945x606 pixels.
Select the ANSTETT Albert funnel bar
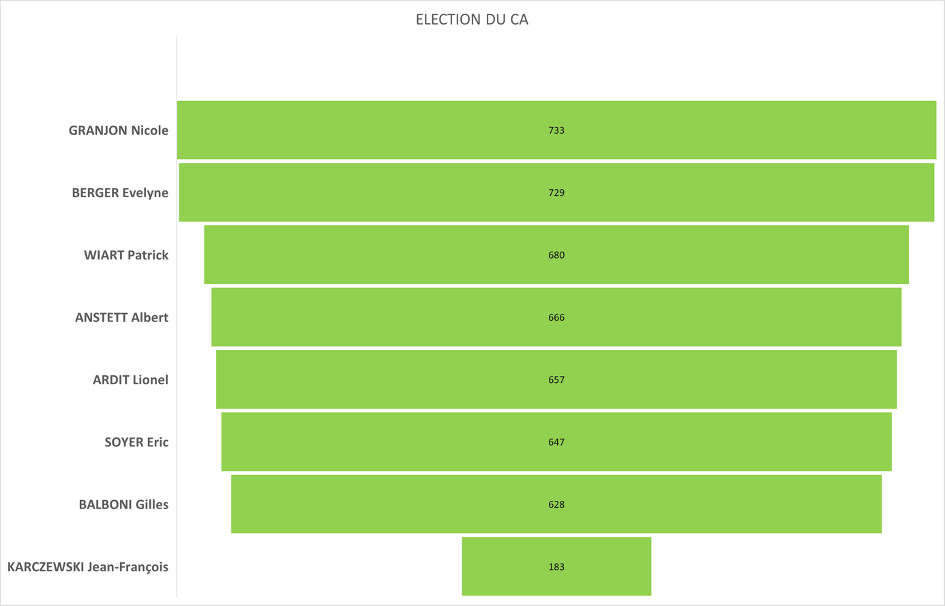coord(400,317)
